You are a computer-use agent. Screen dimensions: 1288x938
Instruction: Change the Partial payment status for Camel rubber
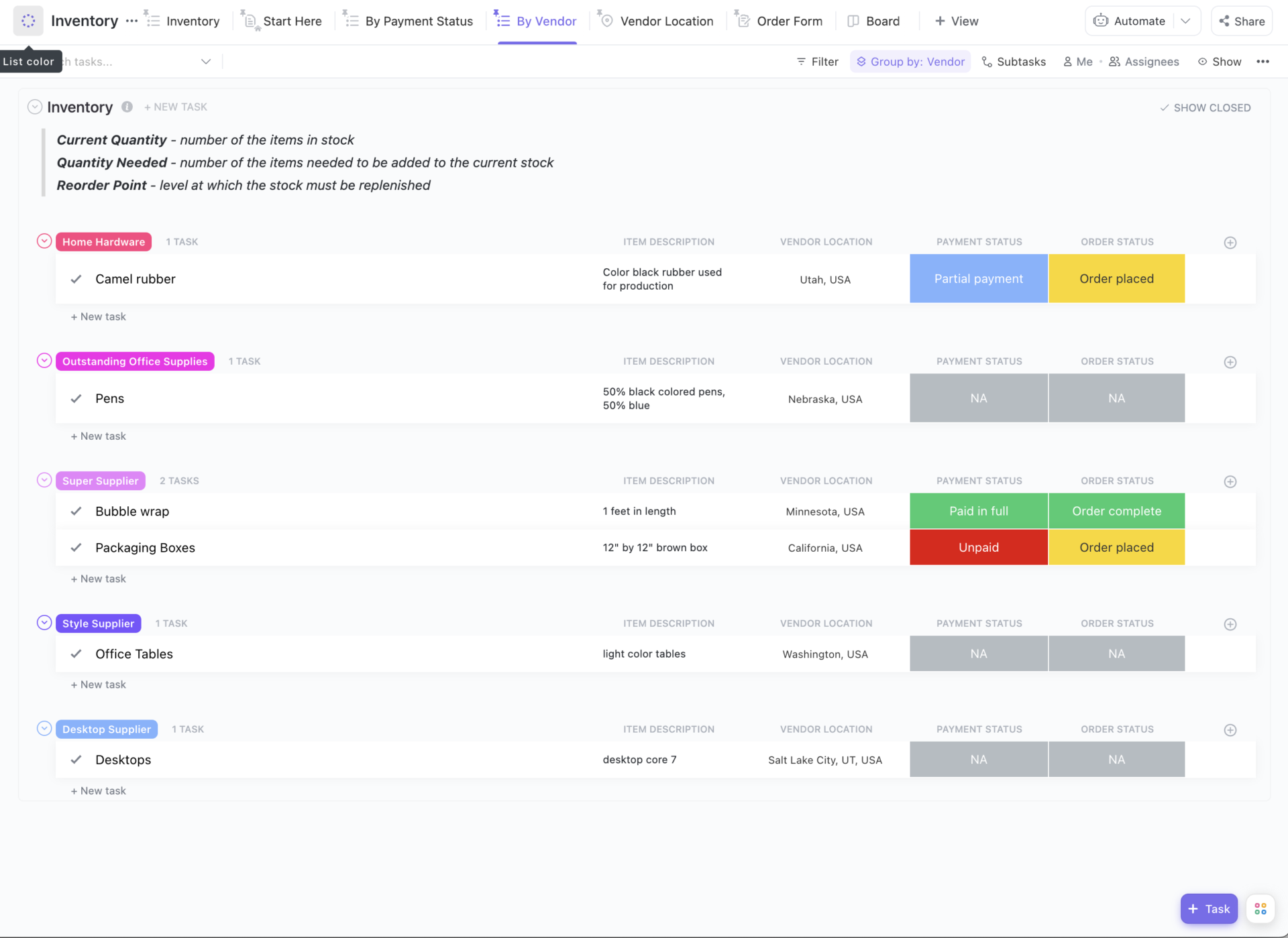point(978,278)
